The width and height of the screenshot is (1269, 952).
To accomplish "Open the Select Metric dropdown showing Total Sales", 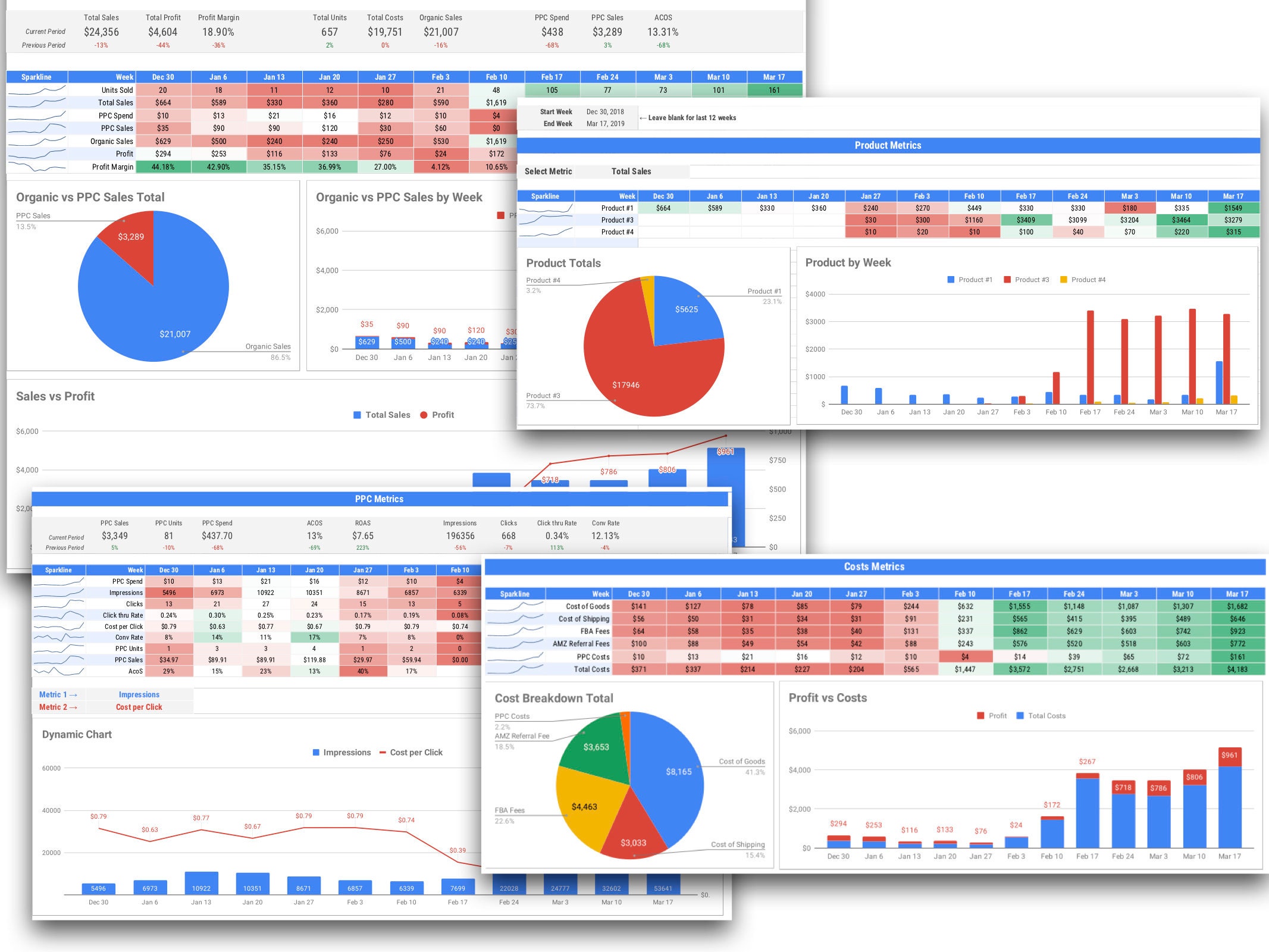I will click(x=631, y=171).
